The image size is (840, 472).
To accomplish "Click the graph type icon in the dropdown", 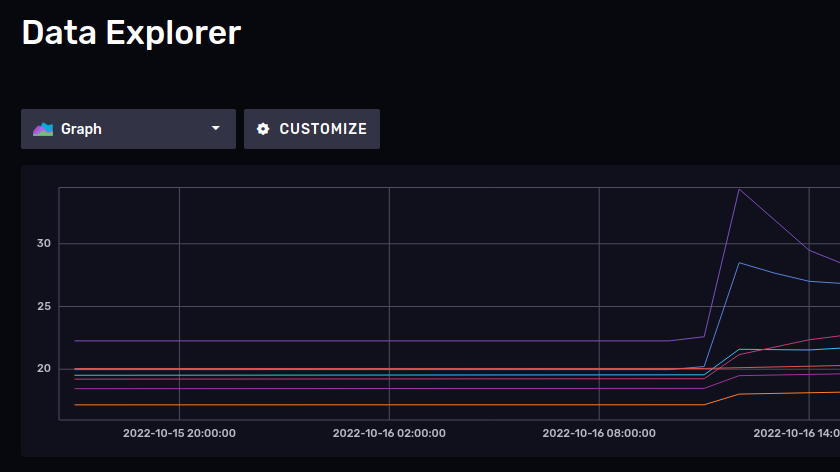I will (43, 129).
